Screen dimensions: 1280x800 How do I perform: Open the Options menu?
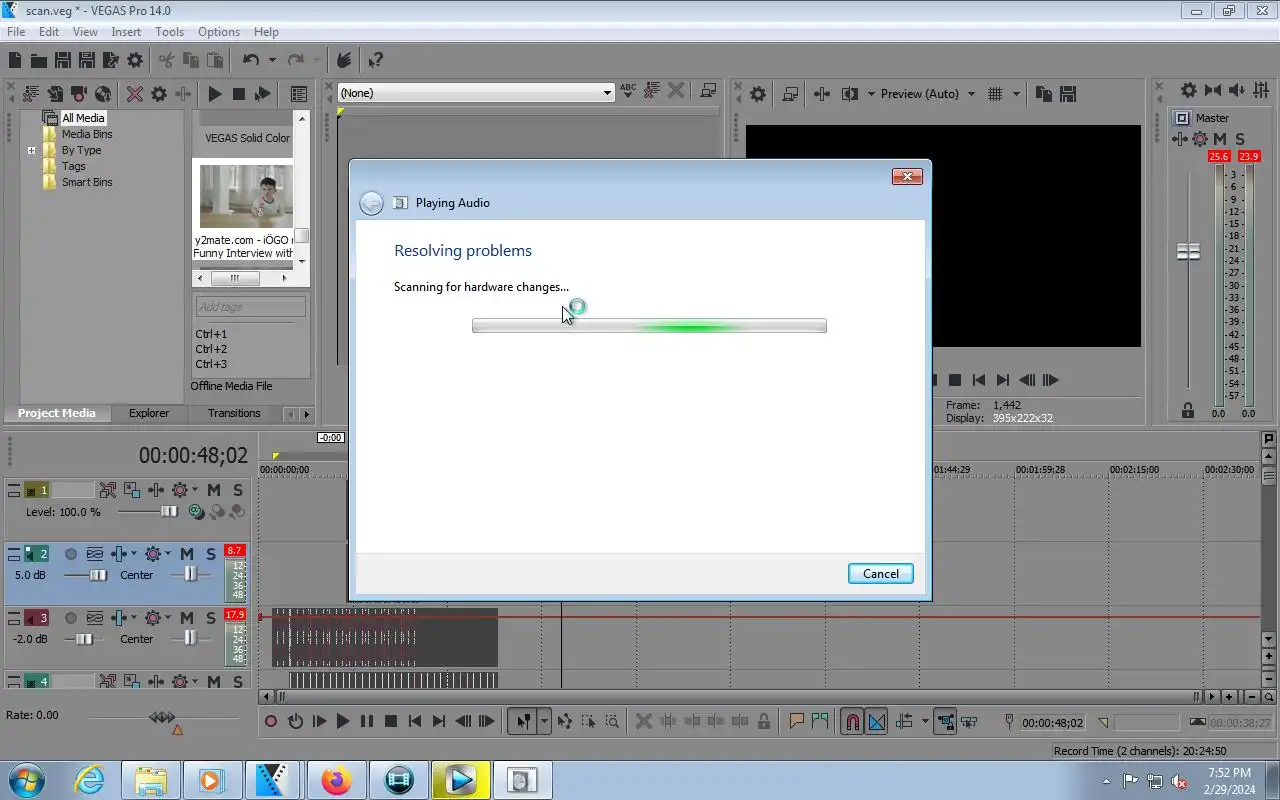click(x=218, y=32)
